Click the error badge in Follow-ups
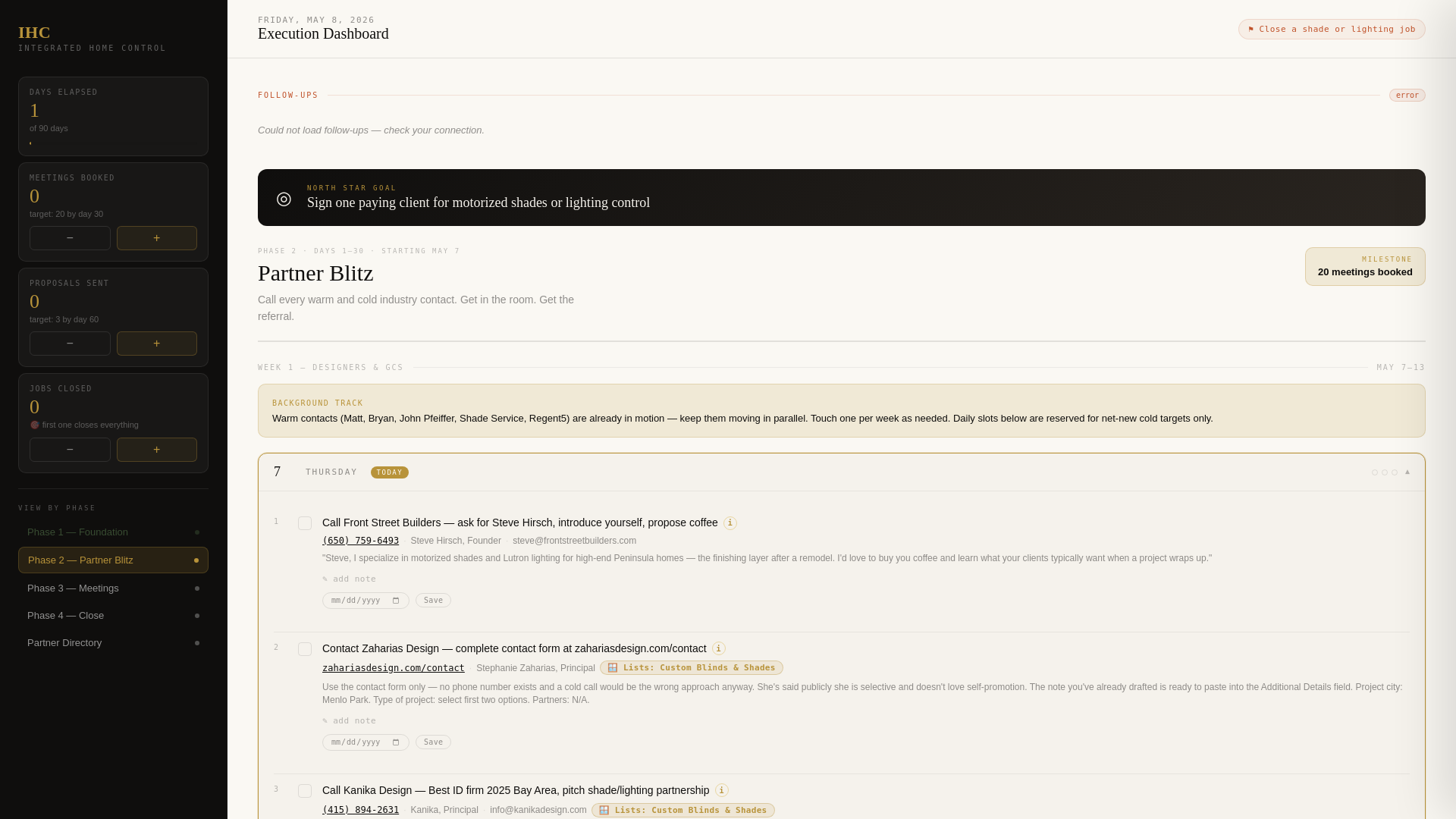Screen dimensions: 1456x819 [x=1407, y=96]
